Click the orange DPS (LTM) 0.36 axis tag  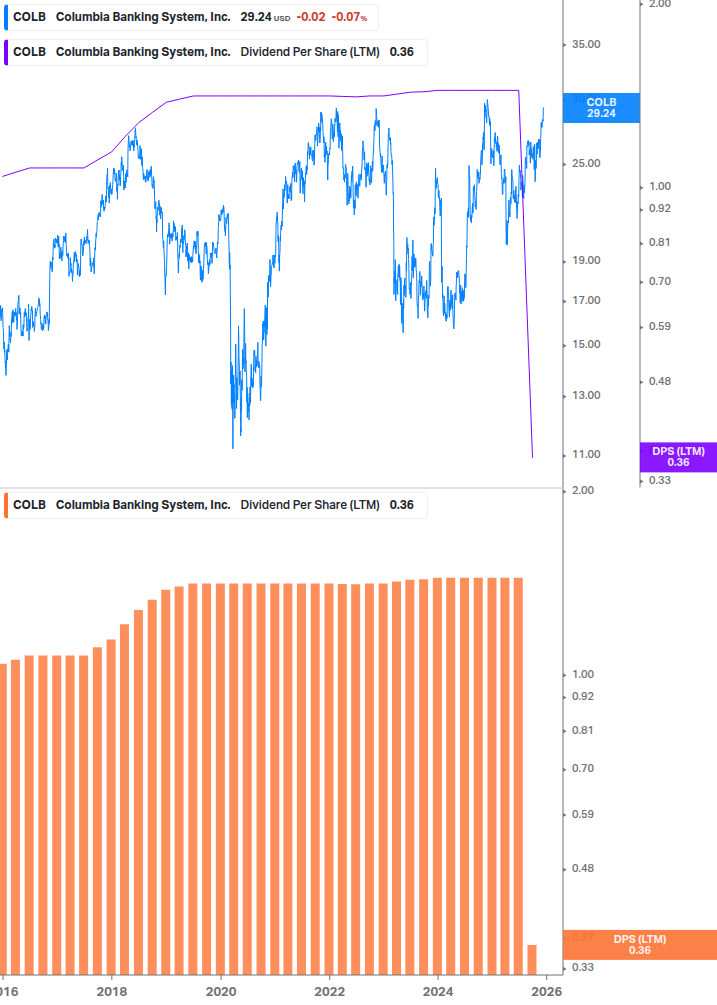639,945
